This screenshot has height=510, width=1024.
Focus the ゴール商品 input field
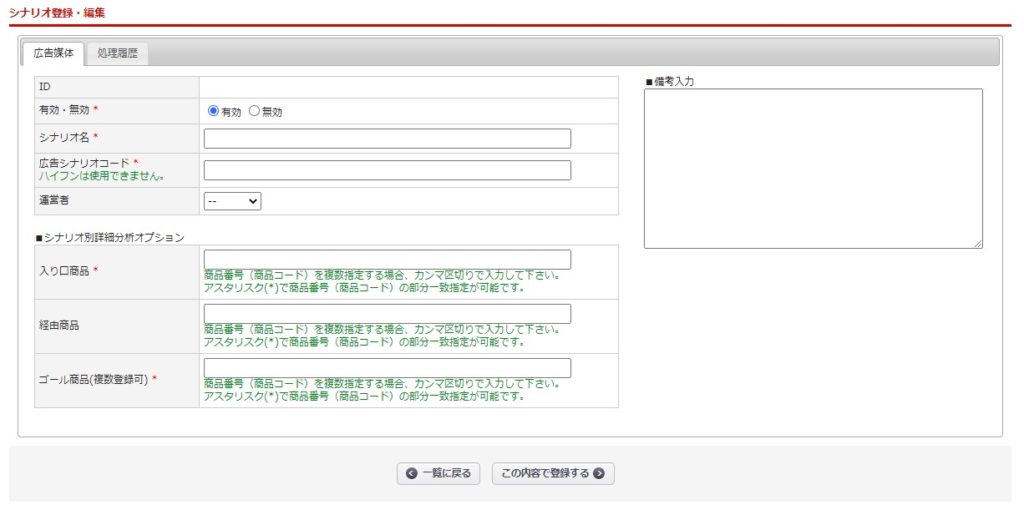[387, 368]
